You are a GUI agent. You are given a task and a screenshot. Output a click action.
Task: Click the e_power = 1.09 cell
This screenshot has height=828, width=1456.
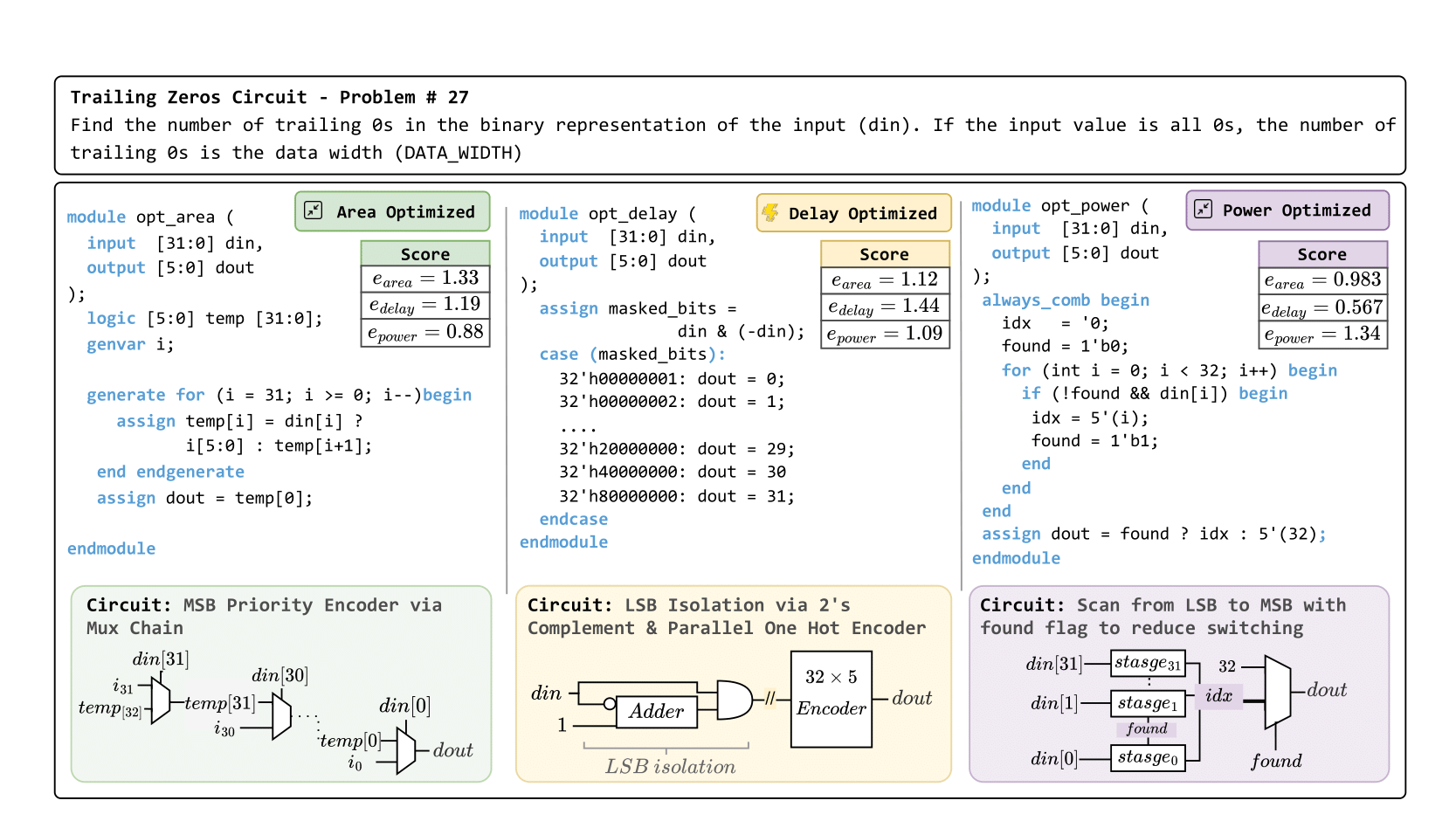tap(885, 335)
